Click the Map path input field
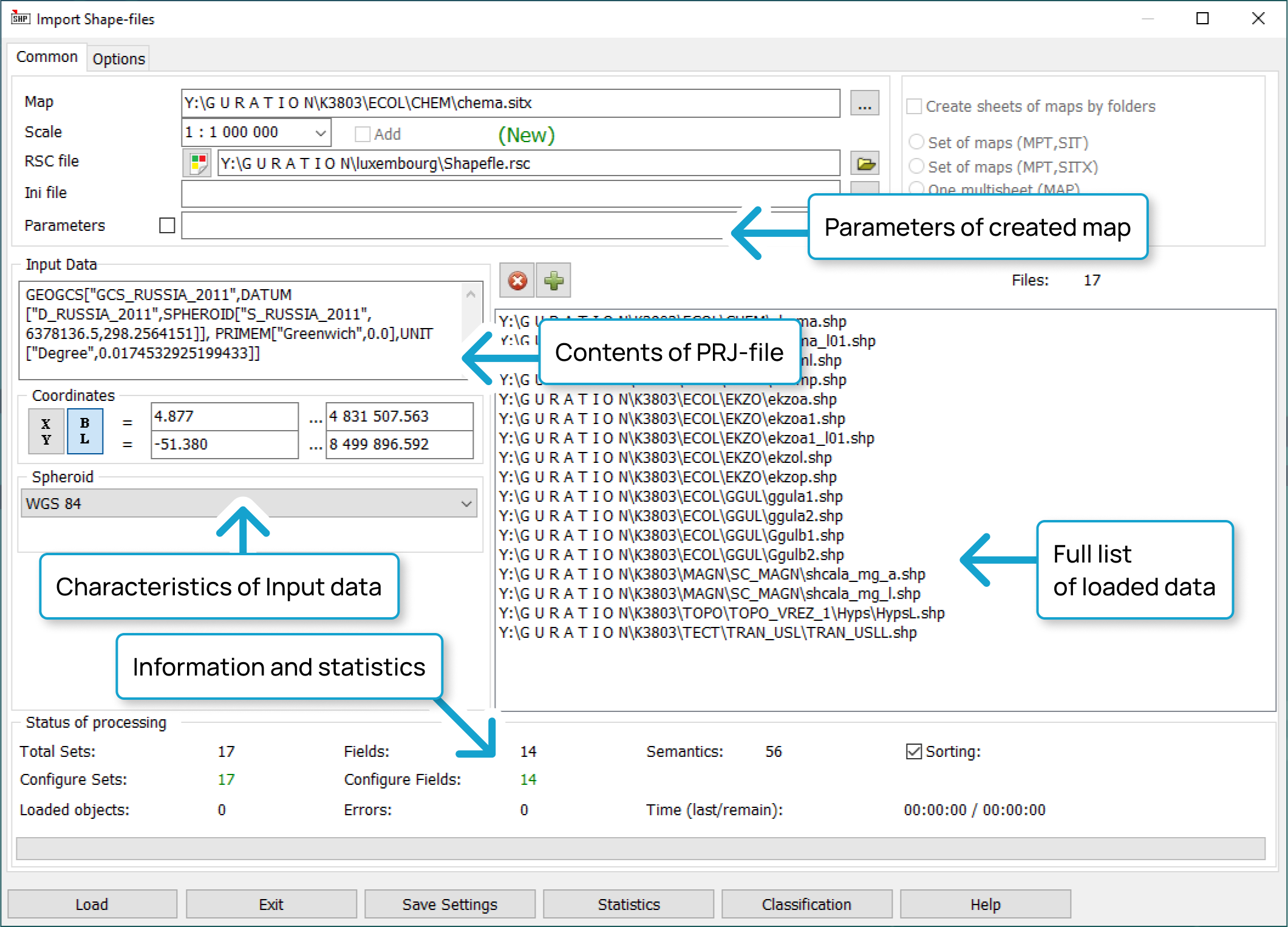 [x=511, y=103]
